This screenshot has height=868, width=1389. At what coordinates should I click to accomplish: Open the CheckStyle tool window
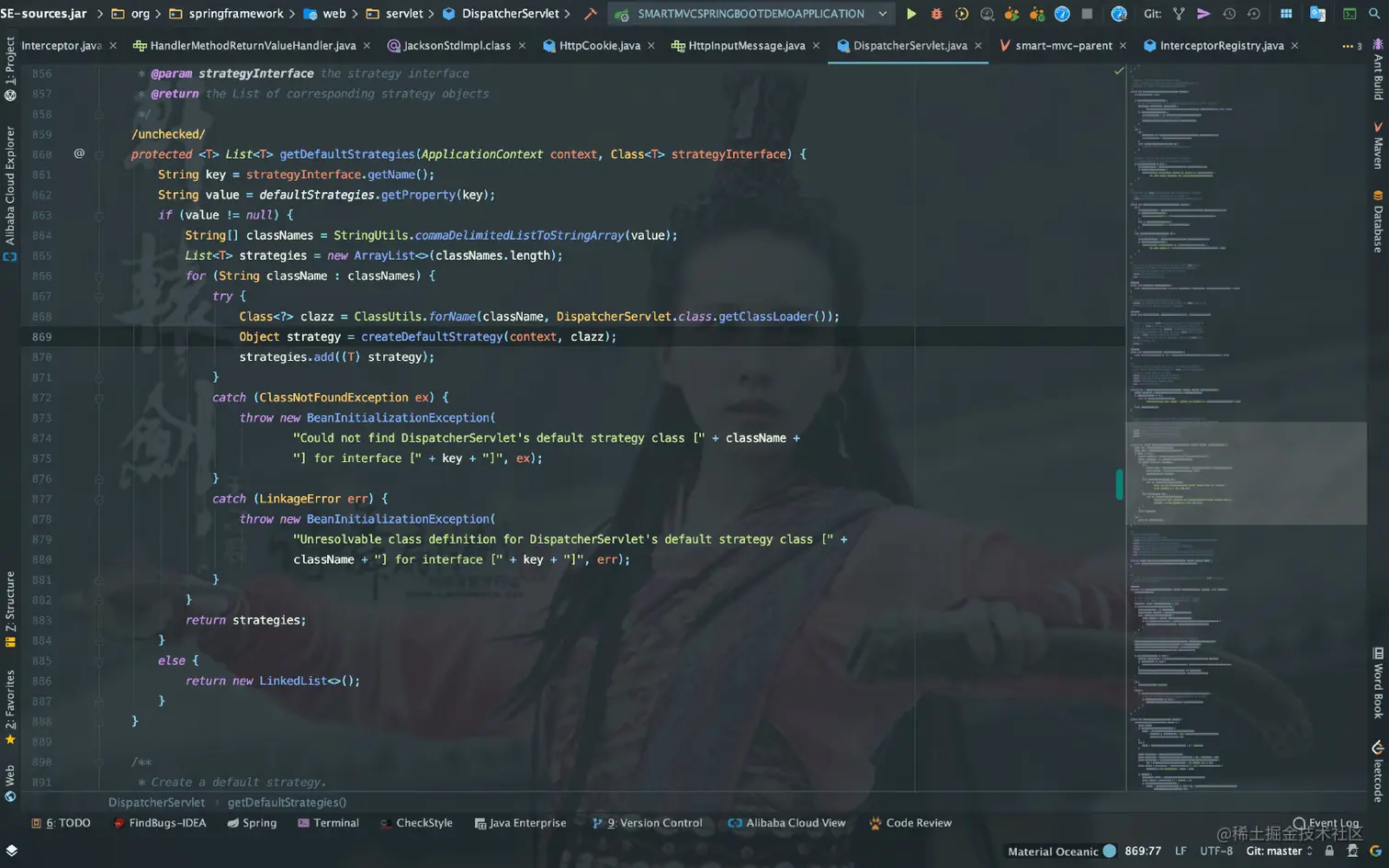[416, 823]
